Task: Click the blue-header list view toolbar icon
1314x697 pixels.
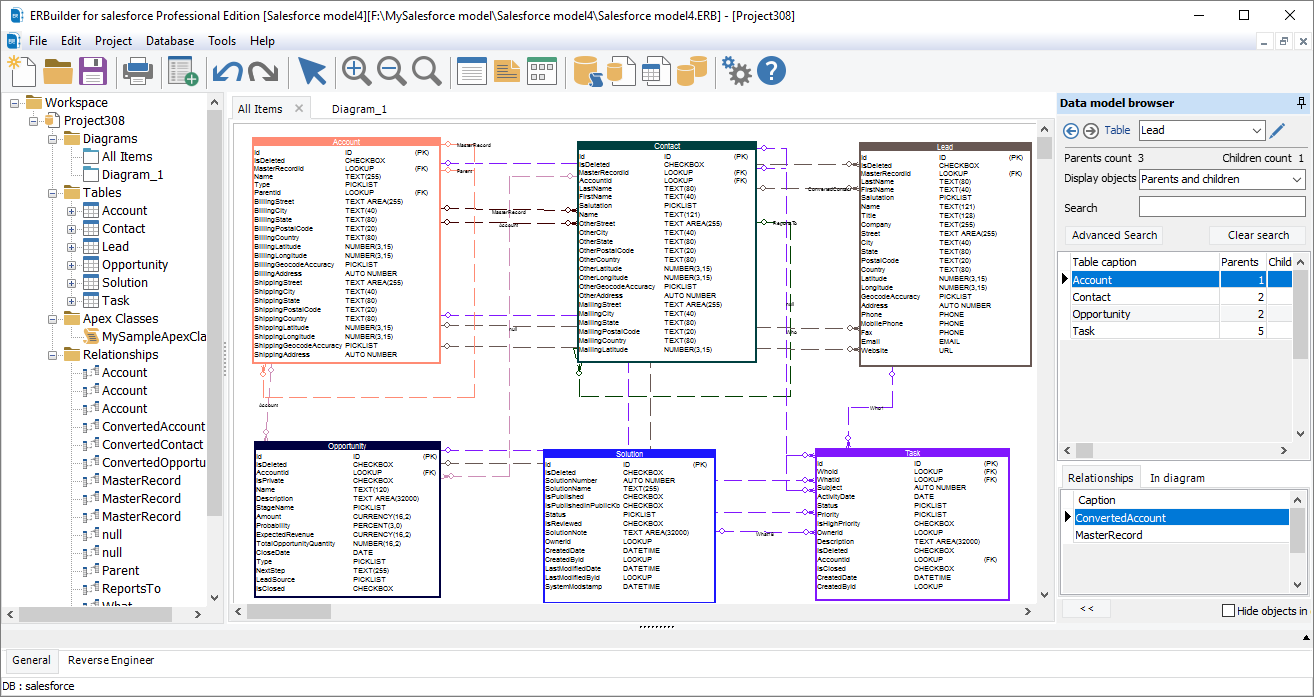Action: (x=471, y=71)
